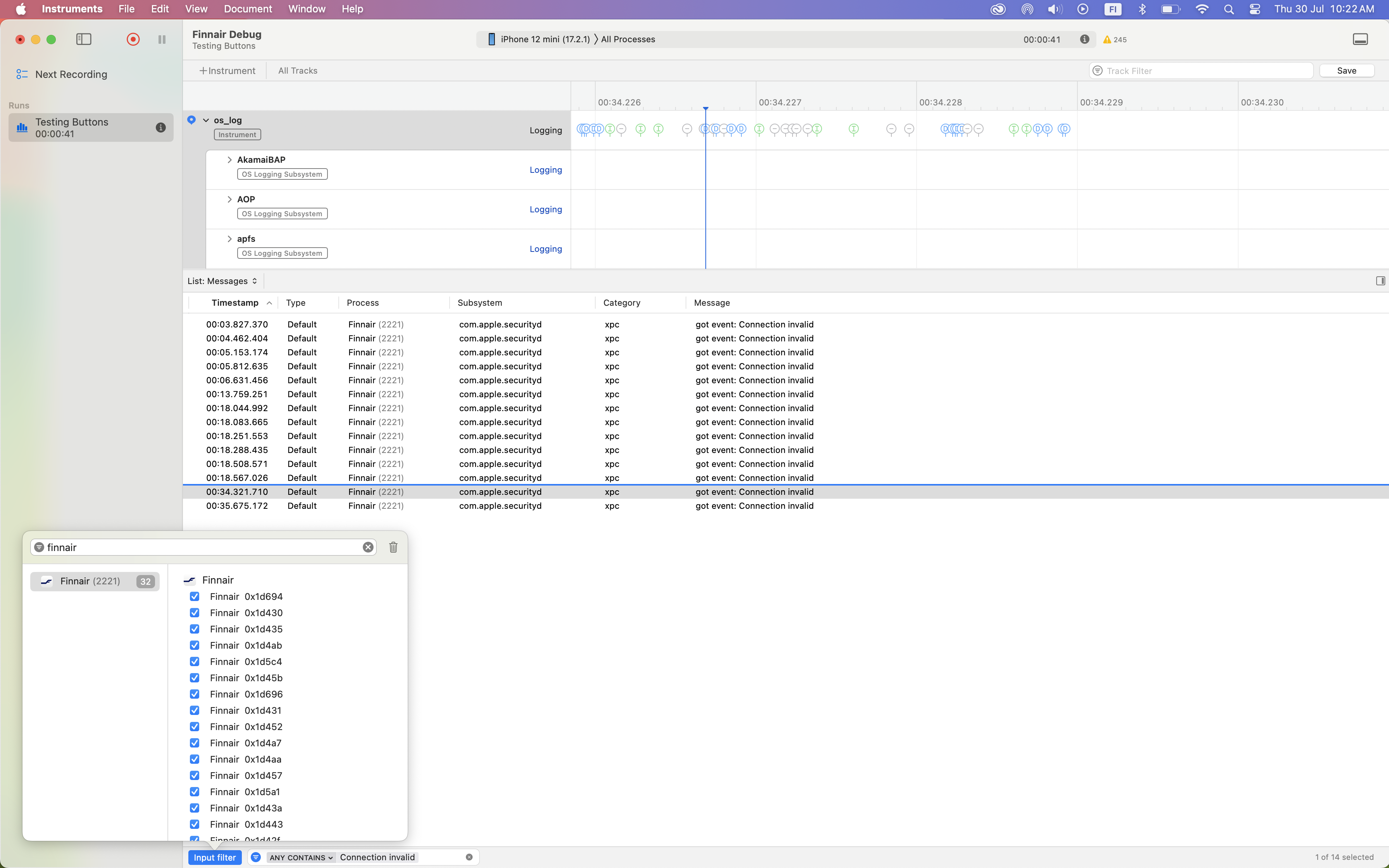1389x868 pixels.
Task: Uncheck Finnair 0x1d435 checkbox
Action: [x=195, y=629]
